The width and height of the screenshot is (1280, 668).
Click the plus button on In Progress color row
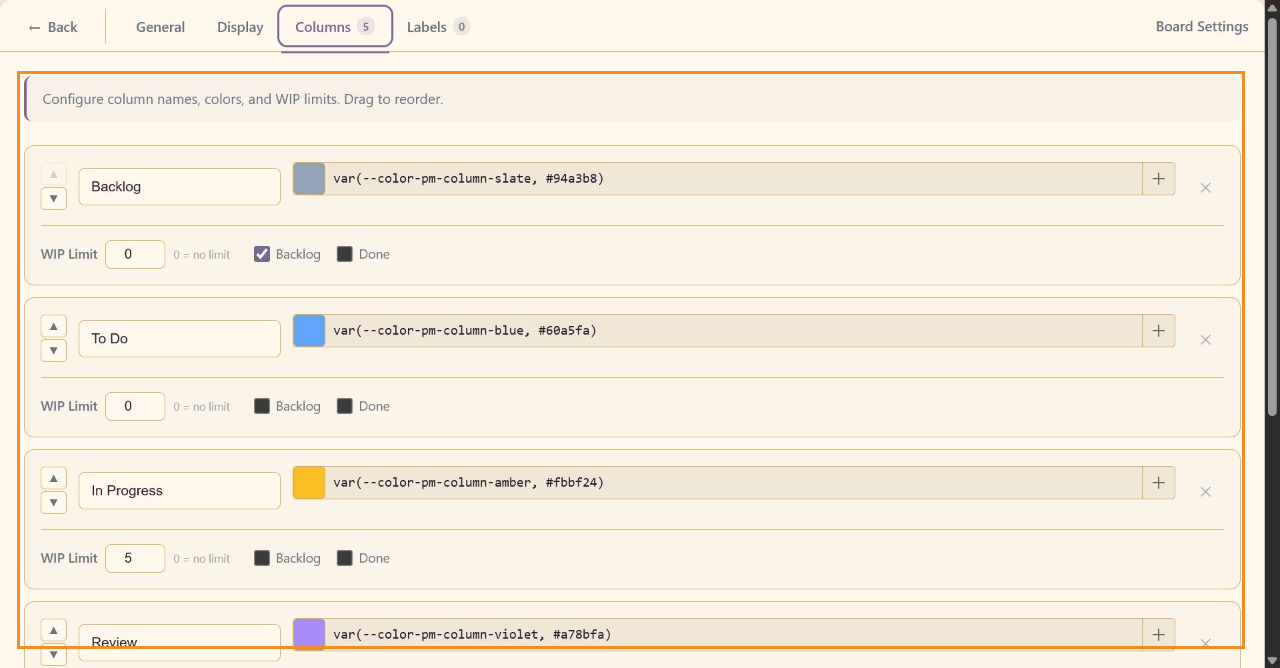(x=1159, y=483)
